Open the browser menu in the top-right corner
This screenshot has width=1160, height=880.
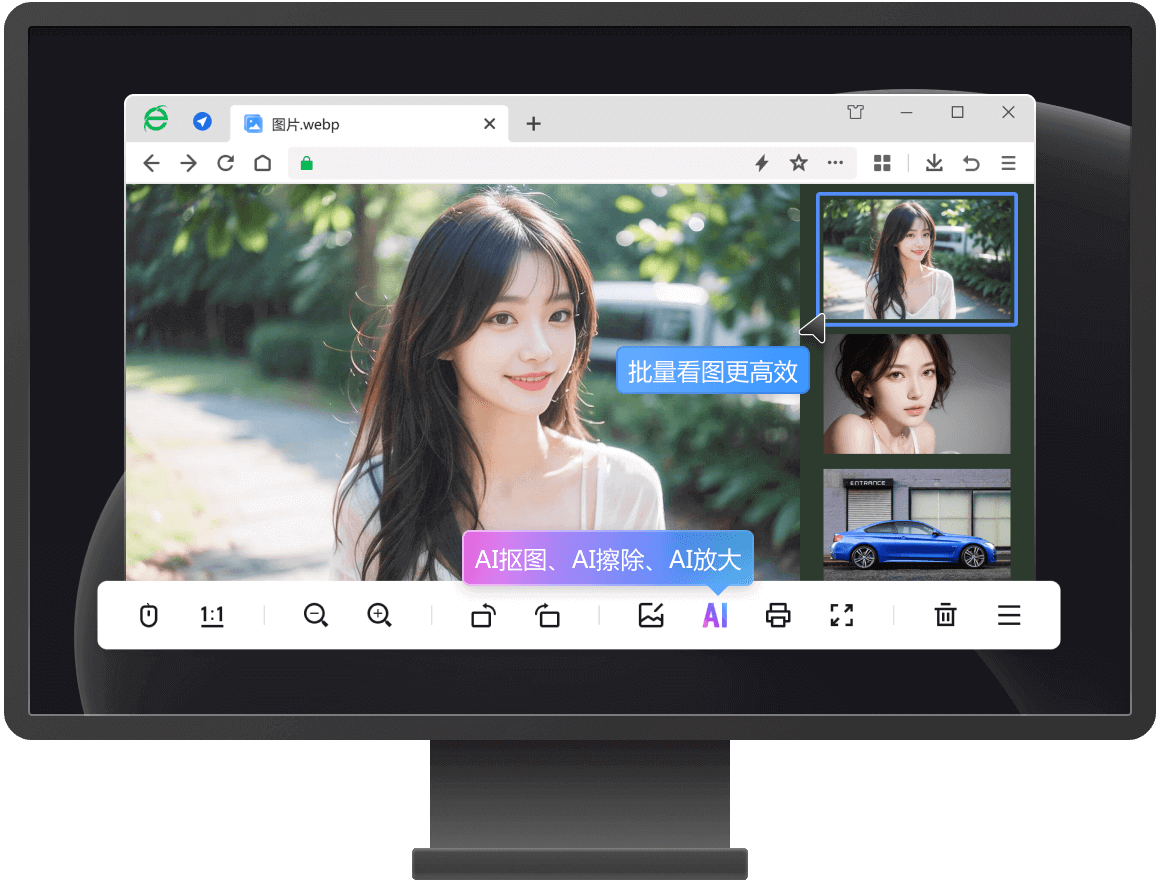click(x=1009, y=162)
